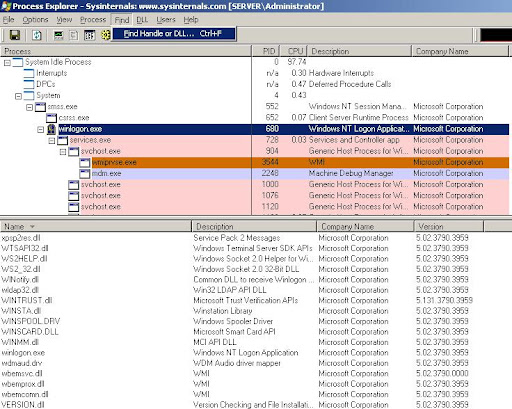
Task: Click the System process icon
Action: [x=29, y=95]
